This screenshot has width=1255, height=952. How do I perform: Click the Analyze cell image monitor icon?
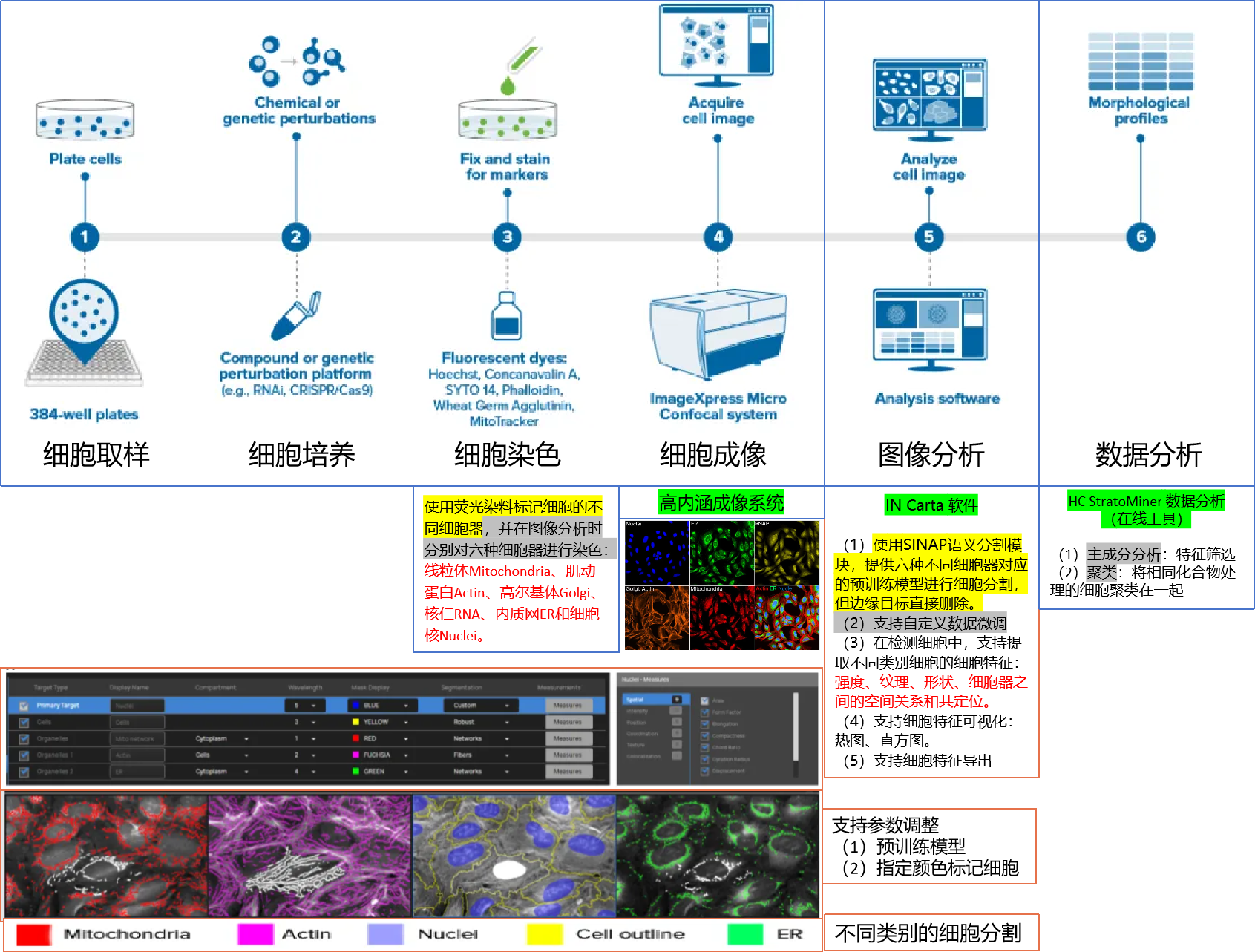tap(930, 100)
